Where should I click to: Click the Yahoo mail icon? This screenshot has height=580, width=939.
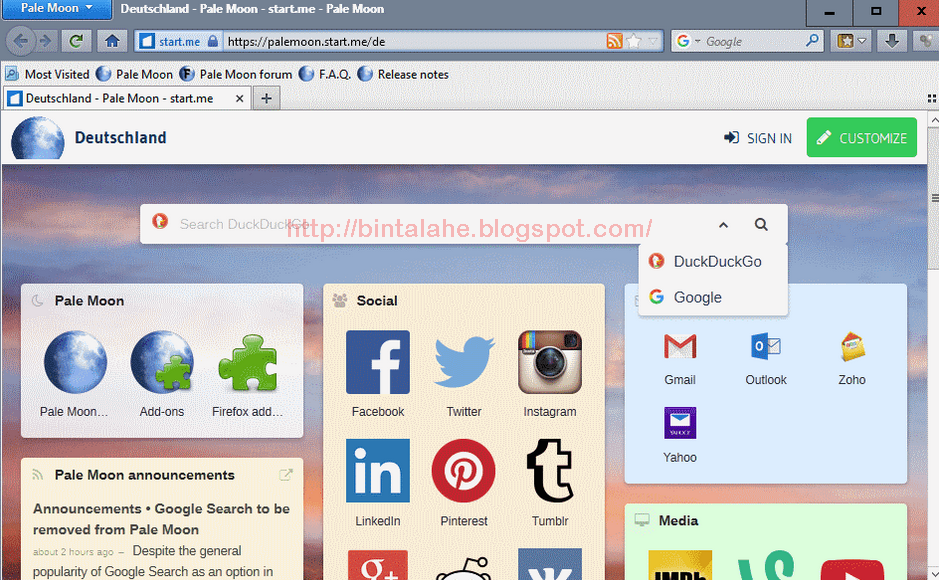pos(680,423)
